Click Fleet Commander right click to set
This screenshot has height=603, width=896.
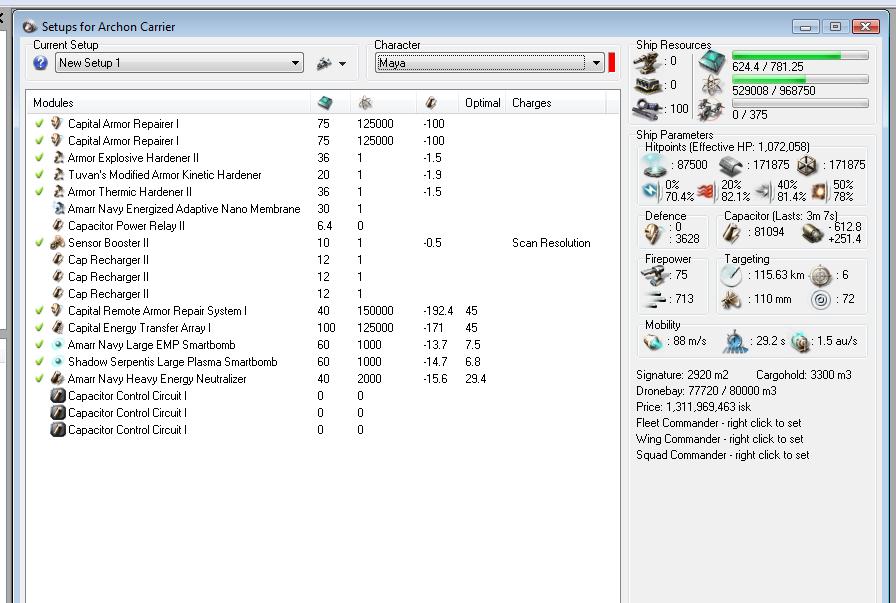[718, 423]
